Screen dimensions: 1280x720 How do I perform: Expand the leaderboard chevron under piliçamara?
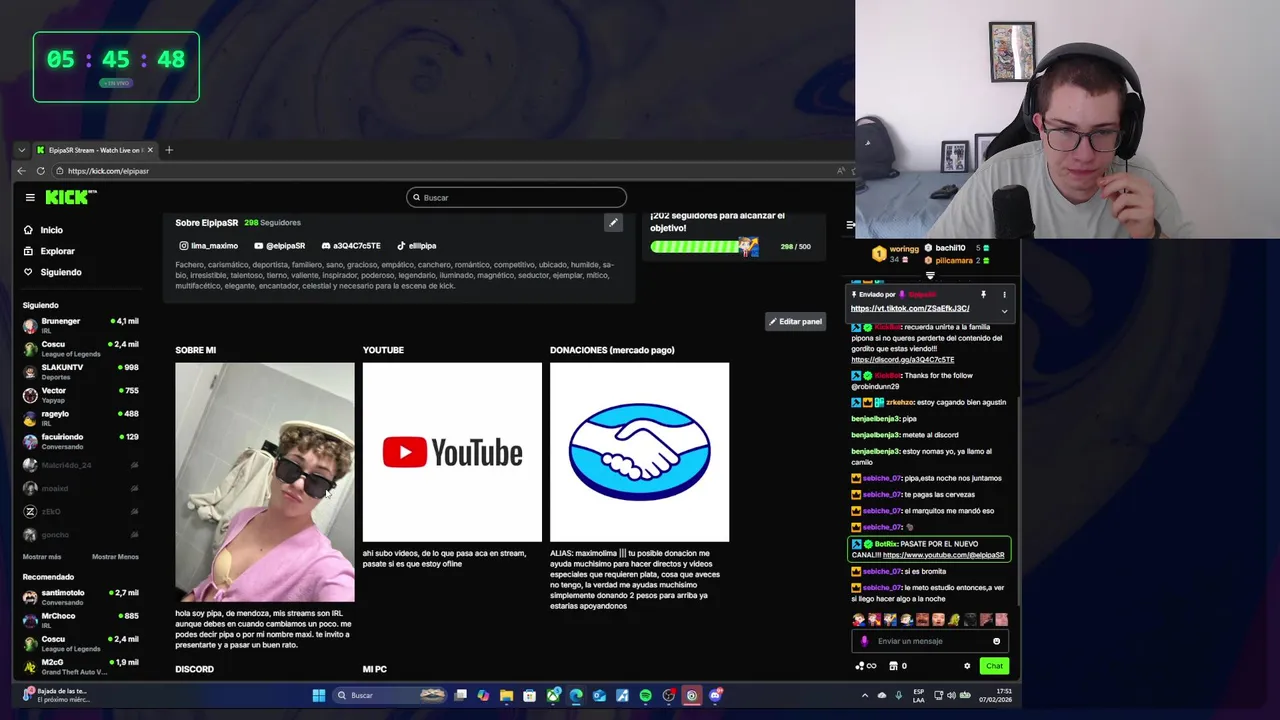point(930,276)
